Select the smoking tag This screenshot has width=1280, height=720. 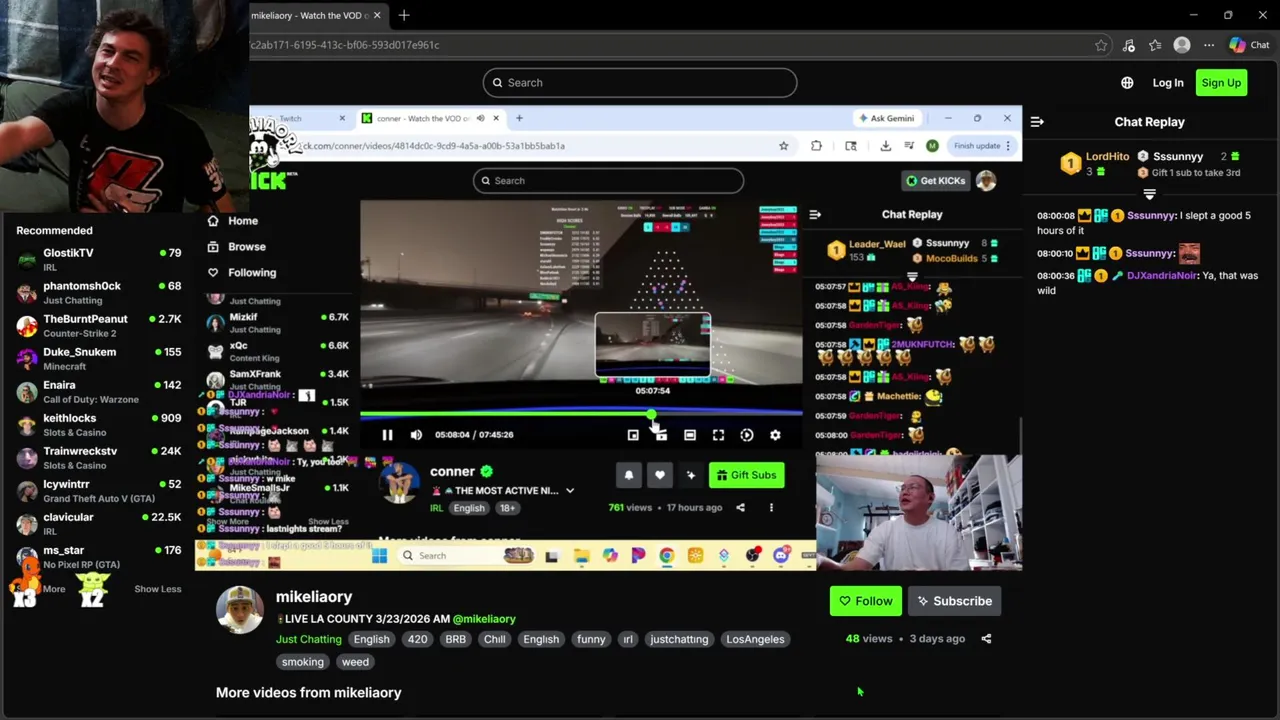tap(303, 662)
